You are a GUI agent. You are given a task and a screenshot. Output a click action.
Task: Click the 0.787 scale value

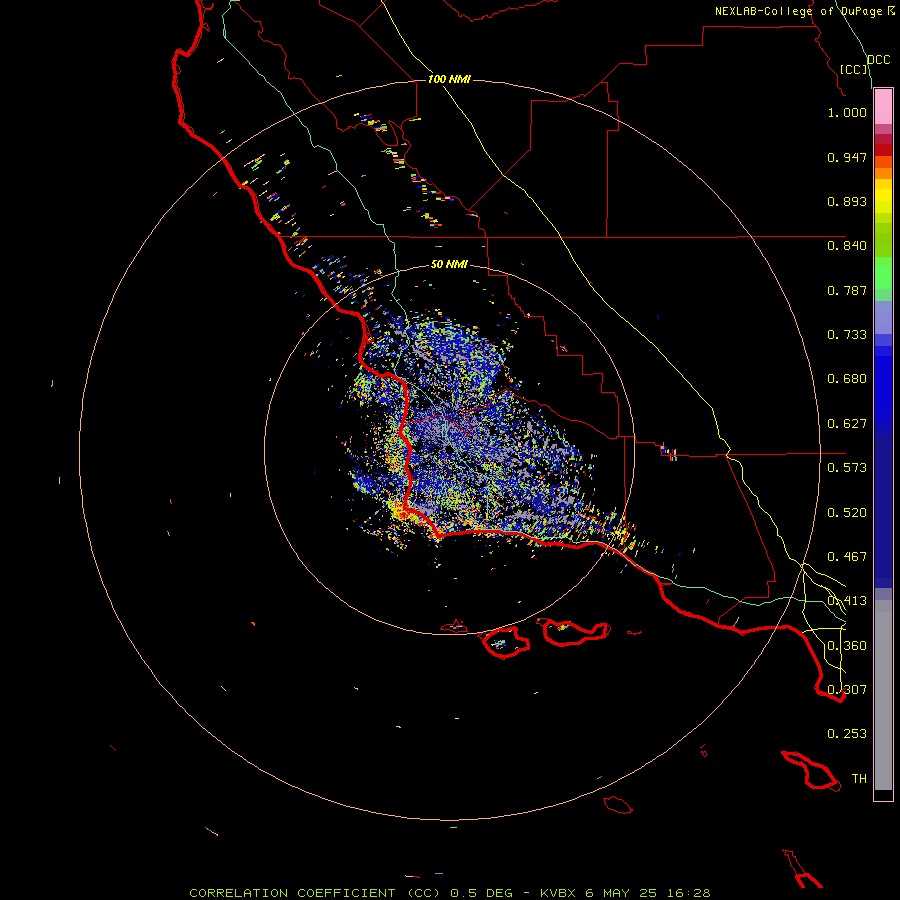(x=847, y=290)
